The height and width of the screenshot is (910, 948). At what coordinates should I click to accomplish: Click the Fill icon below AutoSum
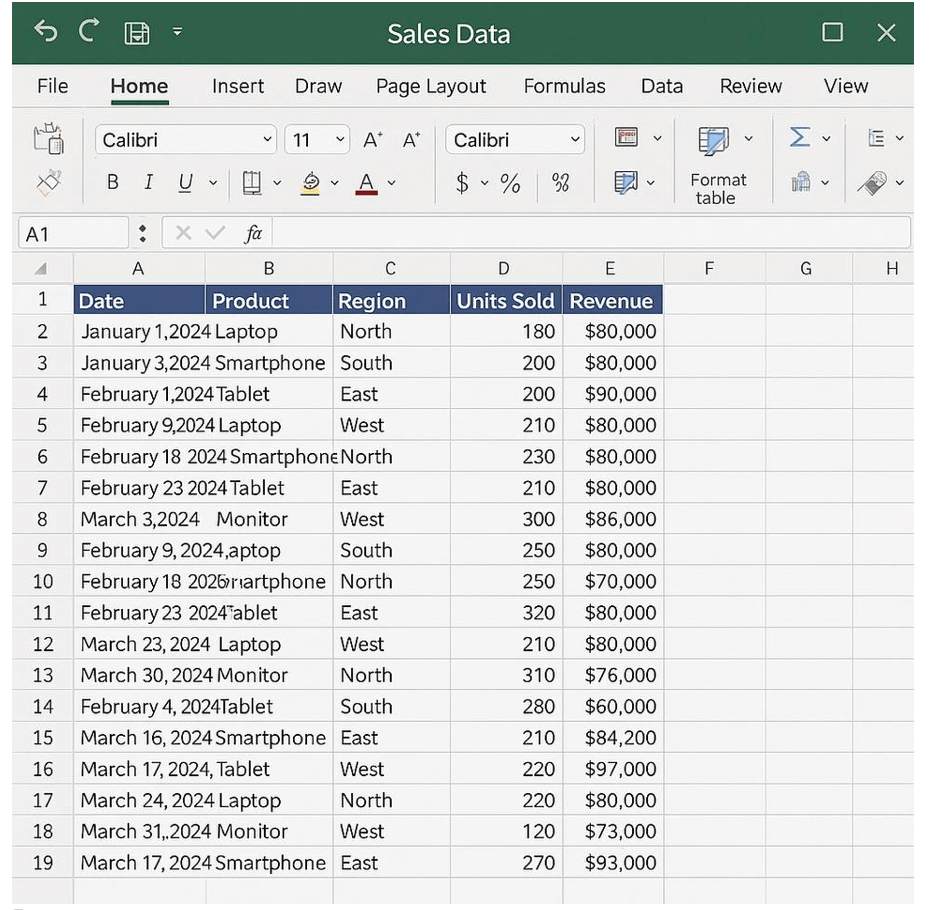click(801, 181)
